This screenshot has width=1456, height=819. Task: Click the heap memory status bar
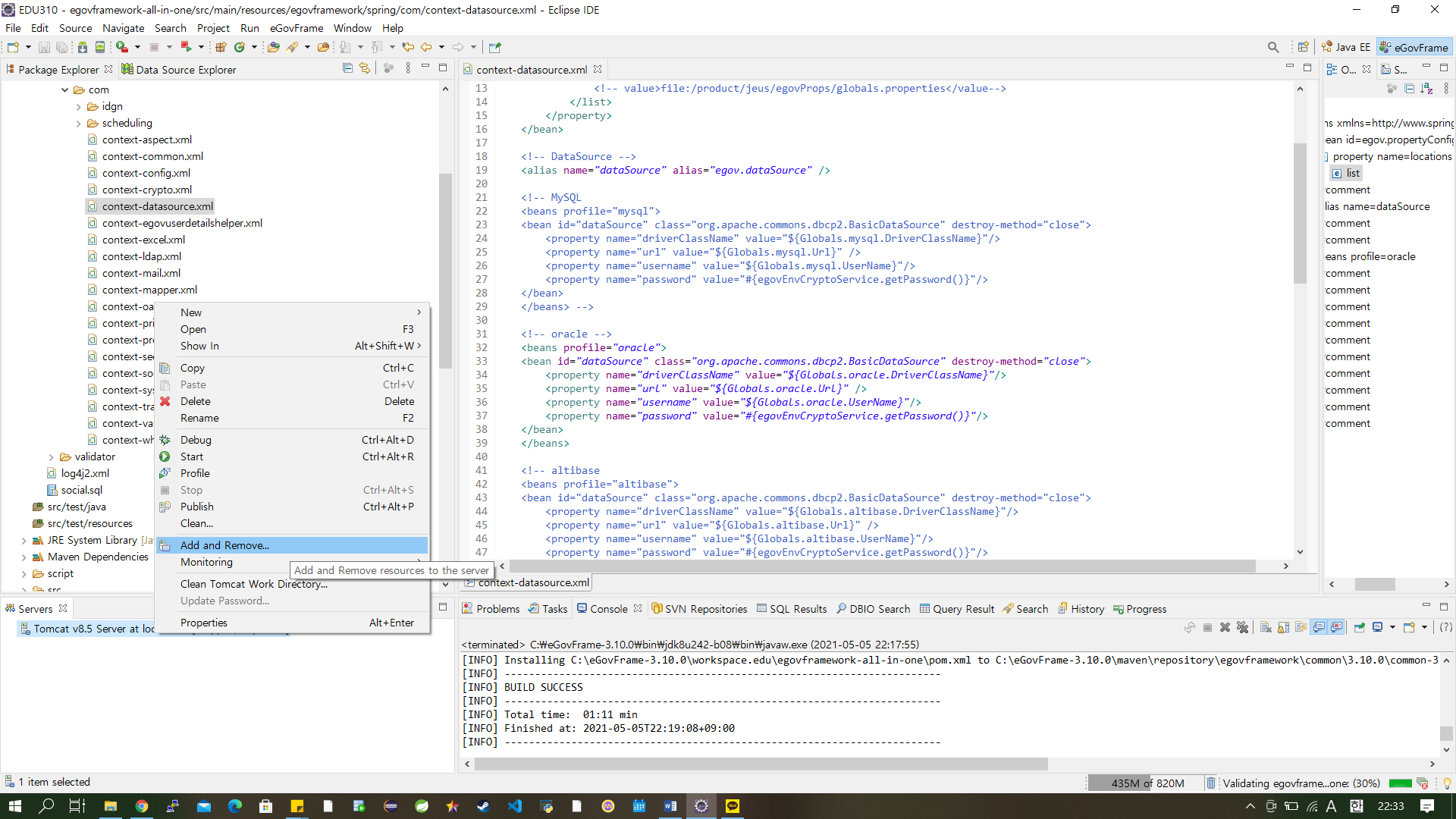pos(1147,783)
